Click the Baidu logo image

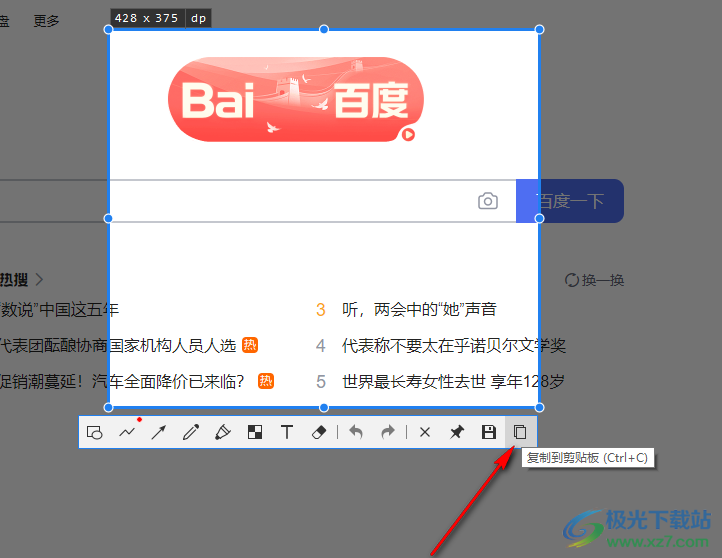pos(296,99)
